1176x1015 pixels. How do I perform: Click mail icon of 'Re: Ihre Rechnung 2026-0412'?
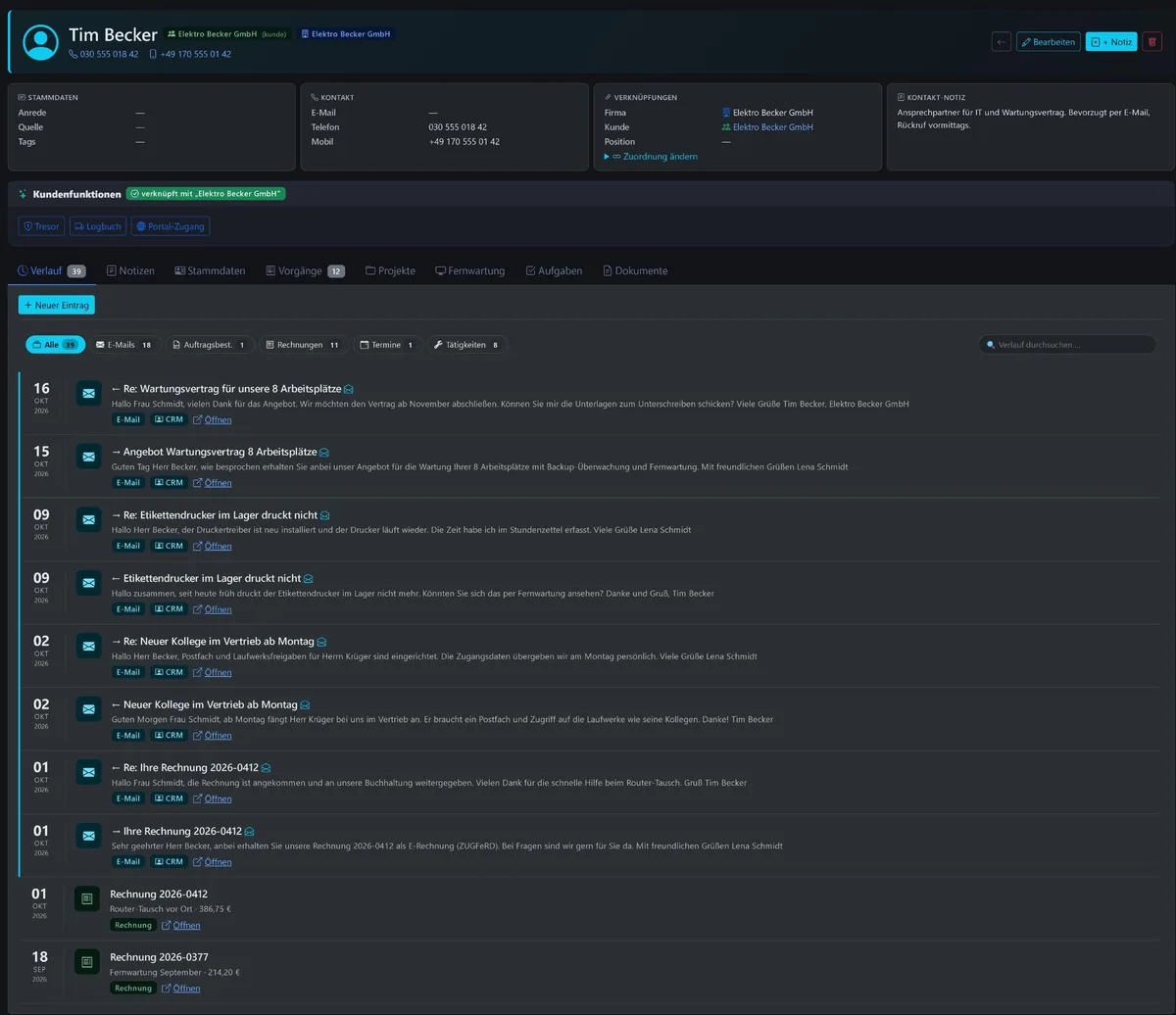pyautogui.click(x=89, y=772)
